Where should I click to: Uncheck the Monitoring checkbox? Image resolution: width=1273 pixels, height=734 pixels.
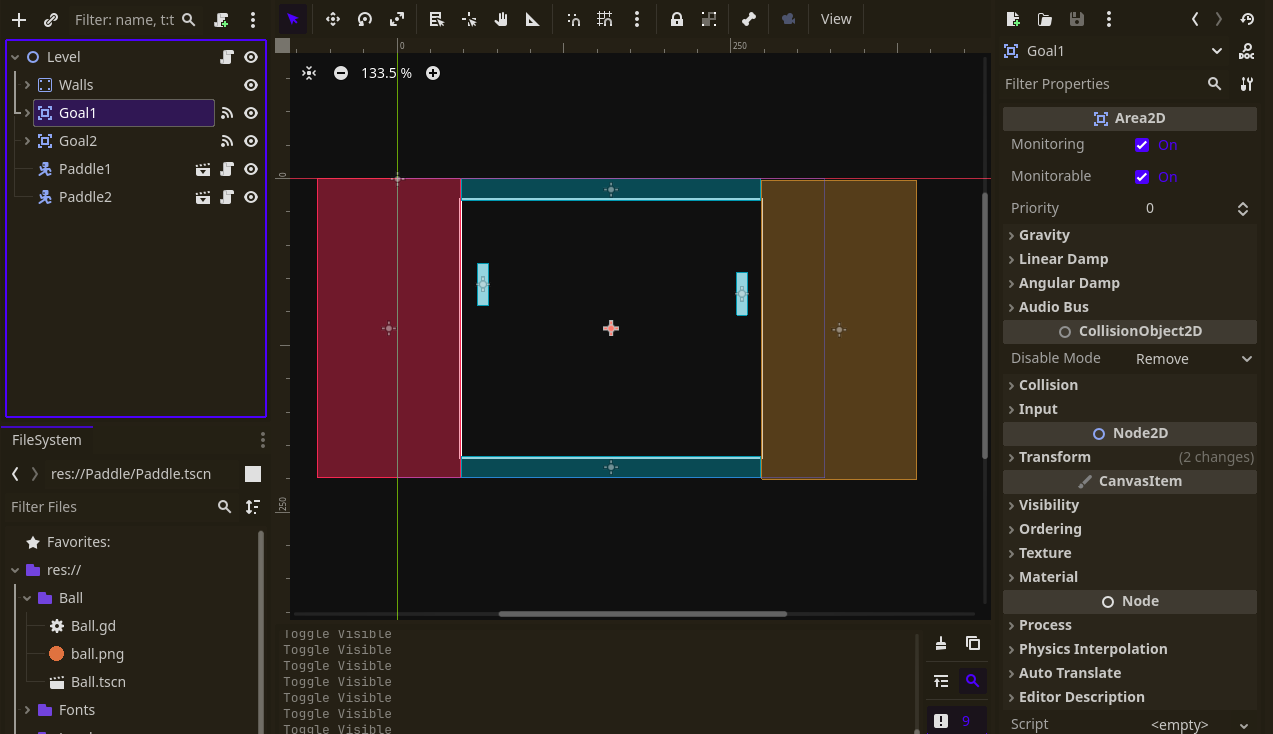pyautogui.click(x=1142, y=144)
